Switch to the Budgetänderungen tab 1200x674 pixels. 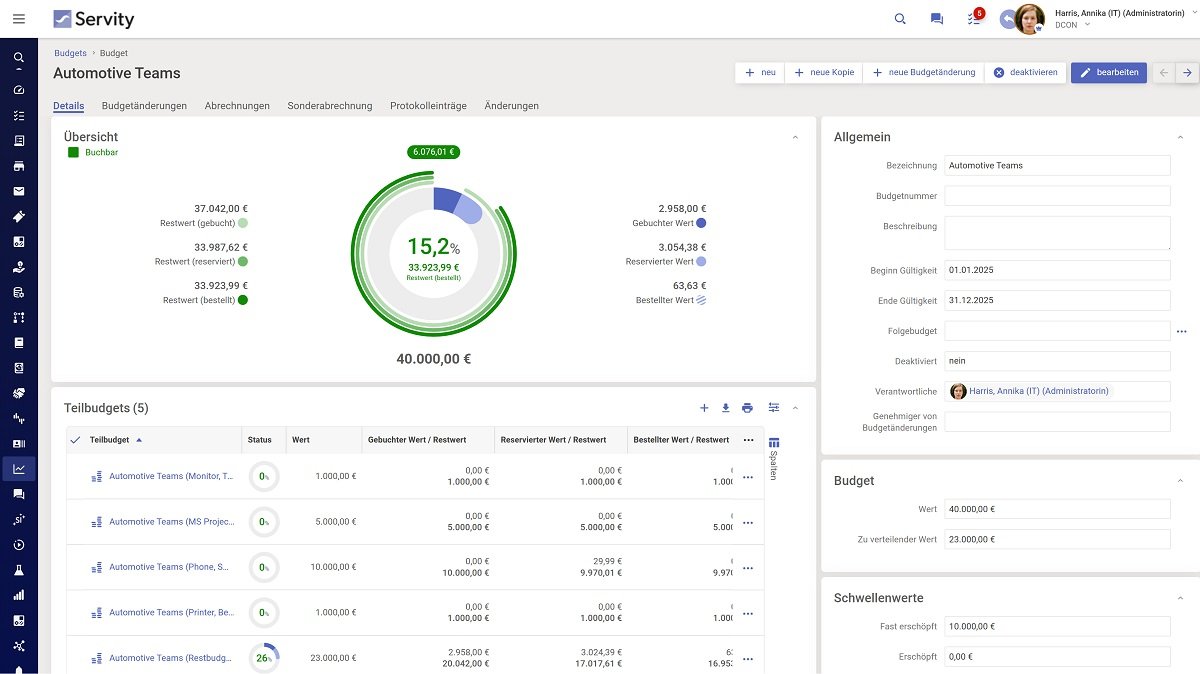[144, 105]
